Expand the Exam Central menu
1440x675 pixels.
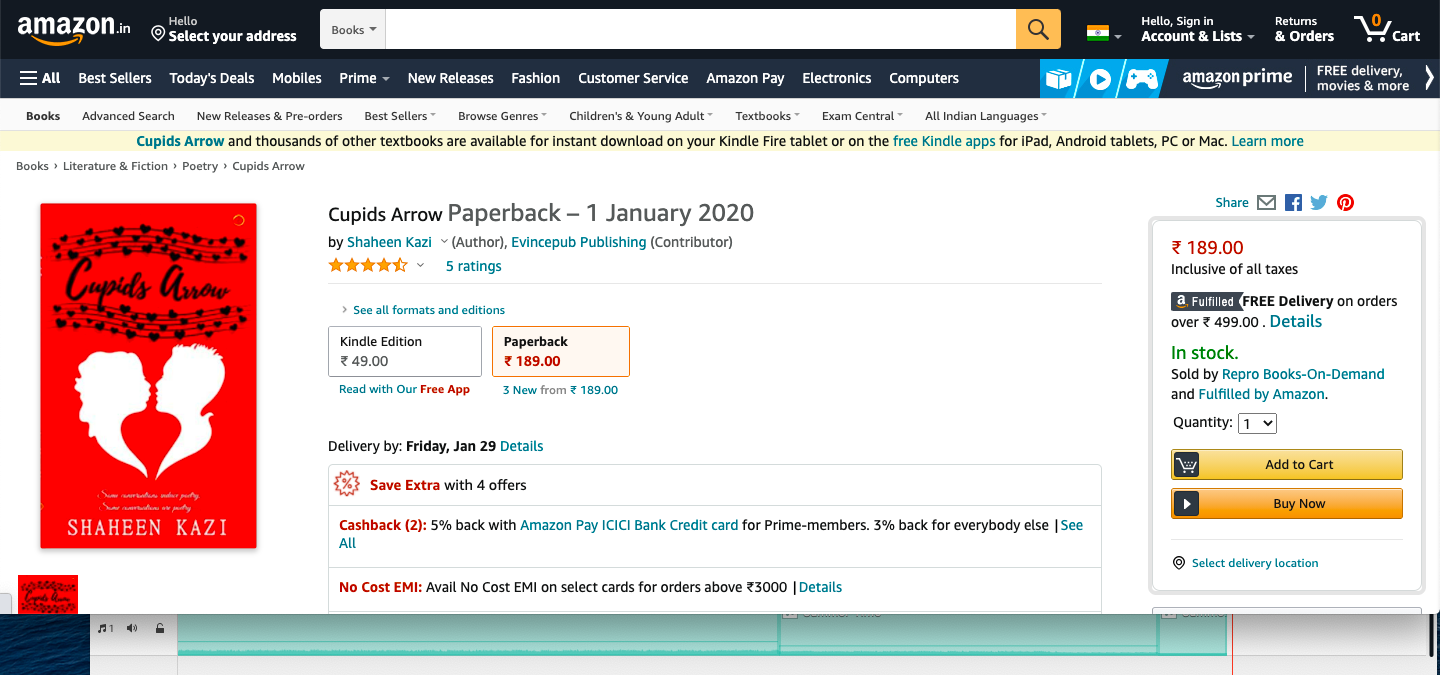point(862,116)
